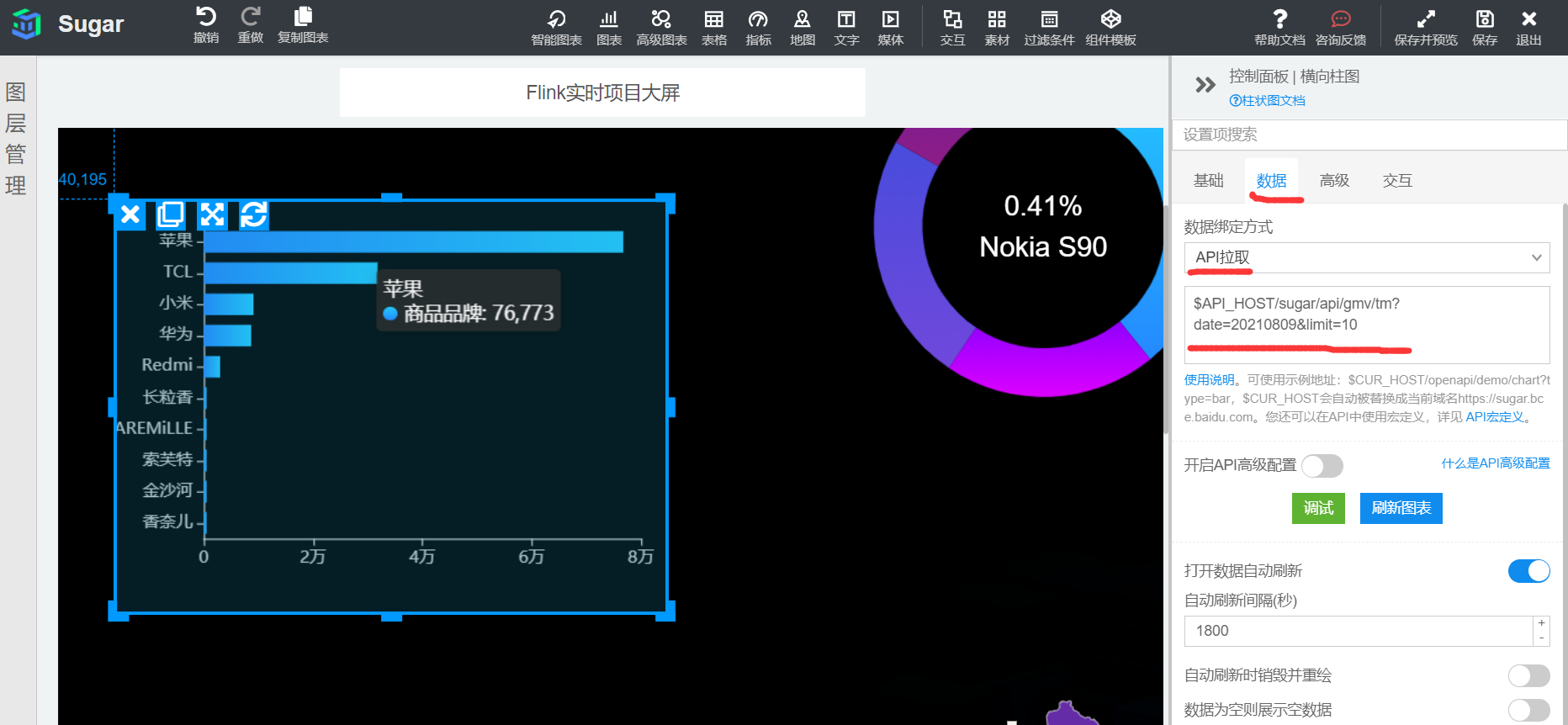
Task: Toggle 自动刷新时销毁并重绘 switch
Action: click(x=1529, y=675)
